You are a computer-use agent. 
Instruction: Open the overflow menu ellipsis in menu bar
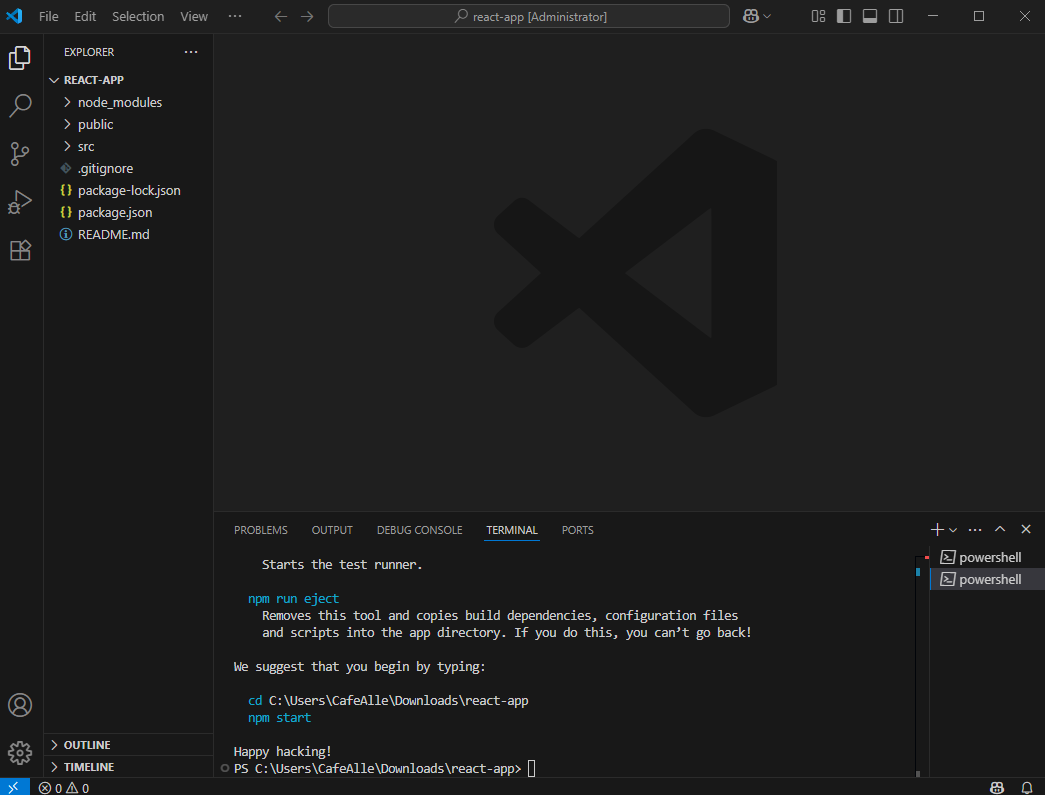(235, 17)
